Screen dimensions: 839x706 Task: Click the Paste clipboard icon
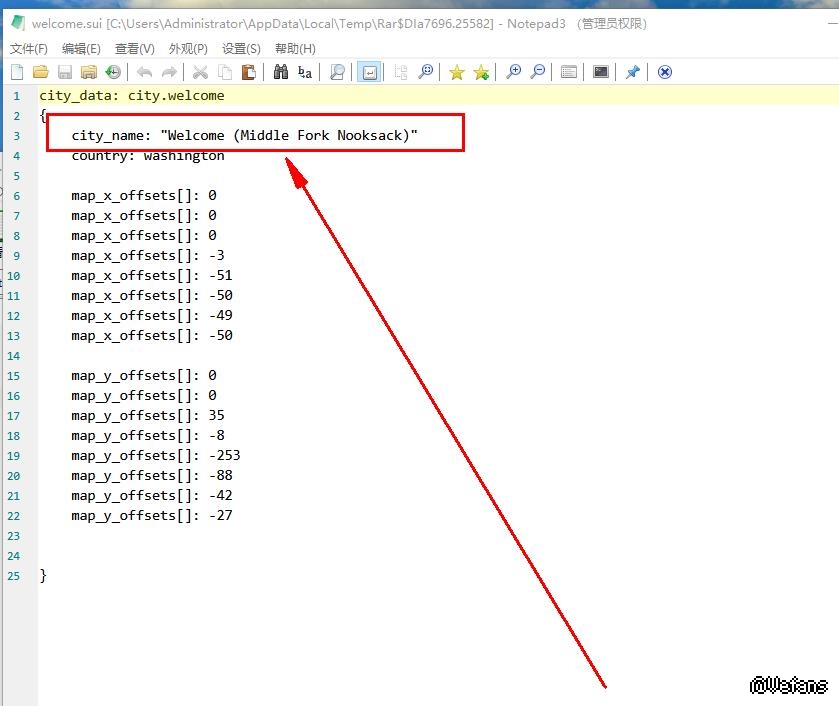point(249,72)
